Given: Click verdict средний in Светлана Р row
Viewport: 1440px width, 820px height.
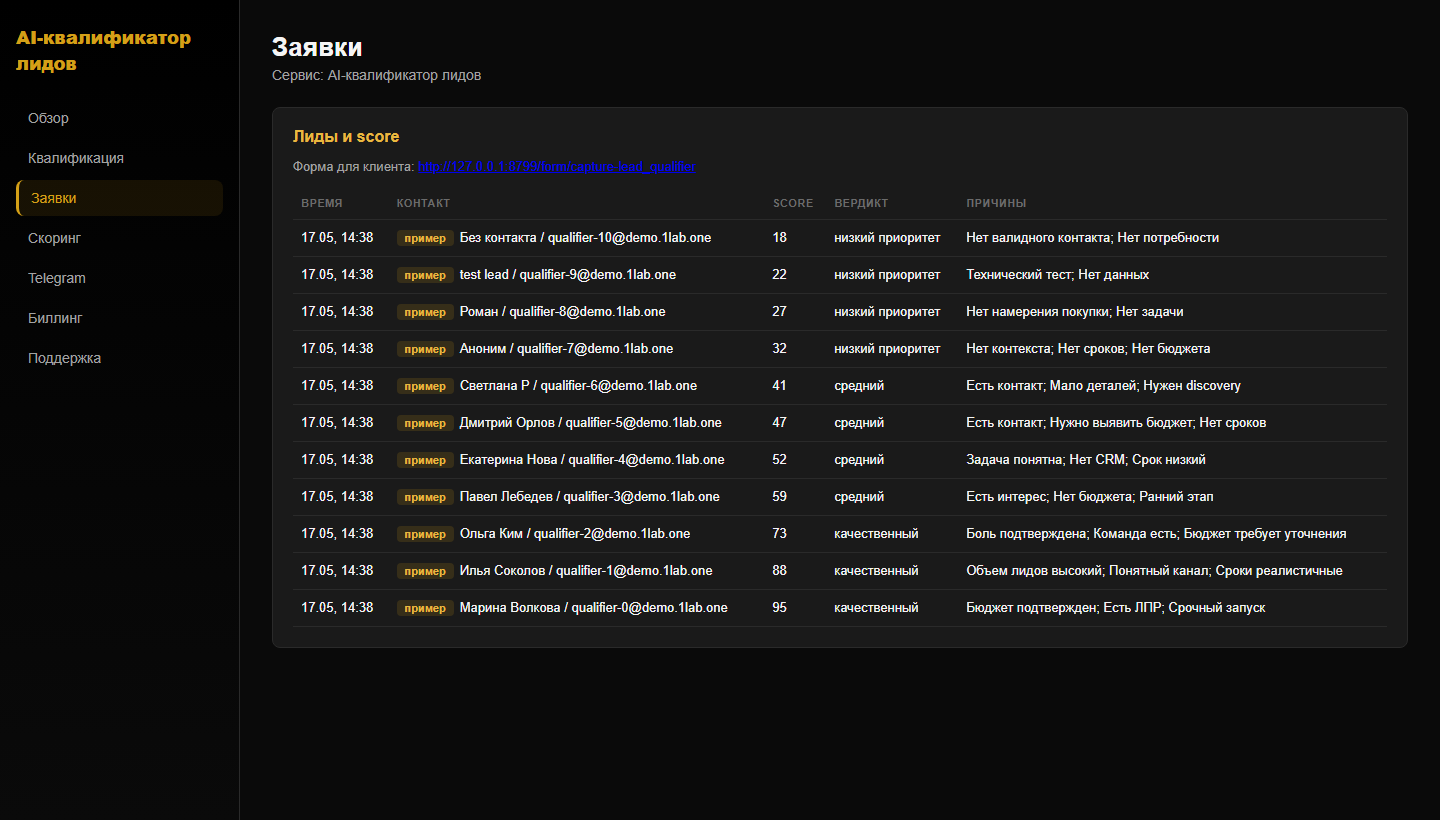Looking at the screenshot, I should pyautogui.click(x=859, y=386).
